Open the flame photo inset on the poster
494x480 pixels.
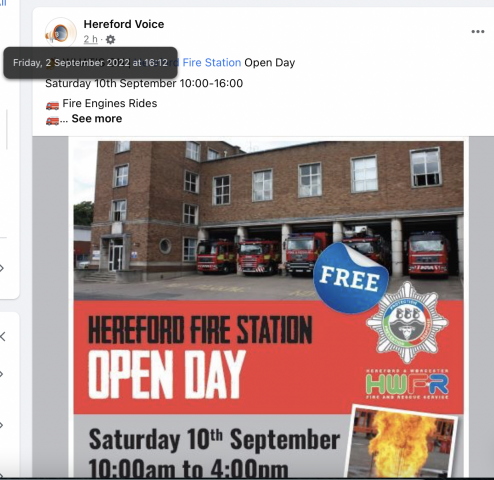point(402,442)
